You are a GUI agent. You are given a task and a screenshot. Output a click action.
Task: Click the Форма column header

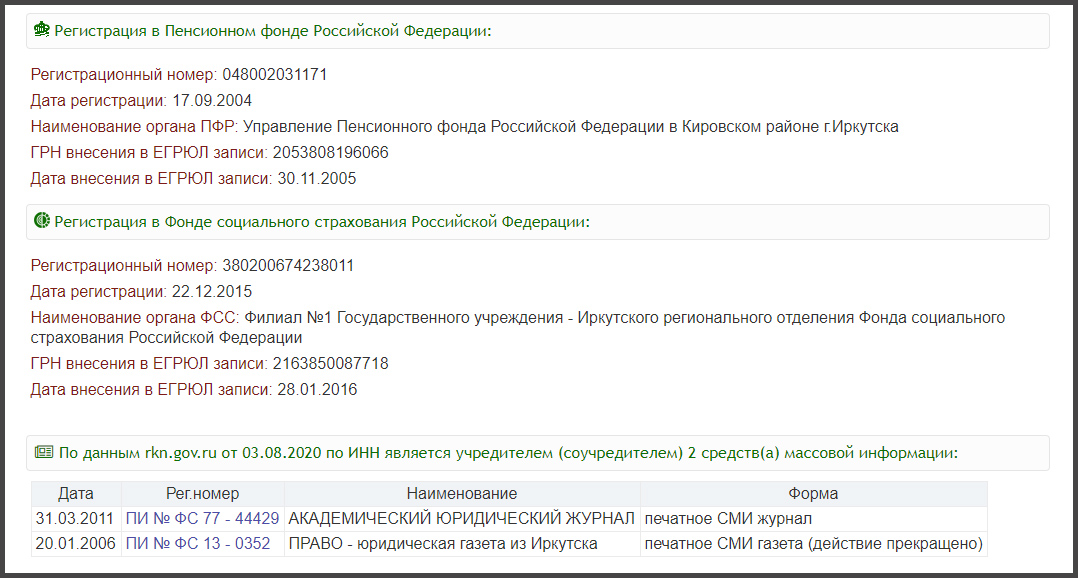(813, 494)
